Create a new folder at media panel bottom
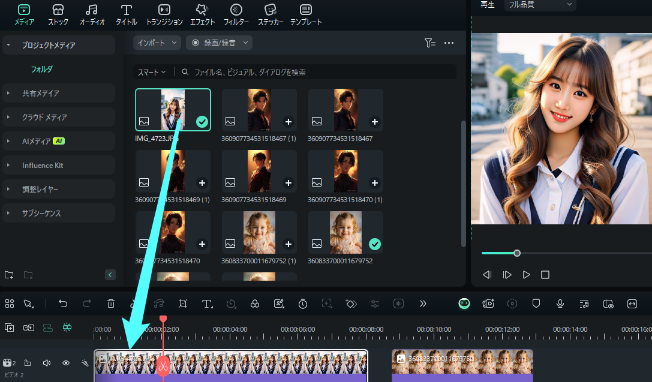This screenshot has width=652, height=382. point(9,275)
